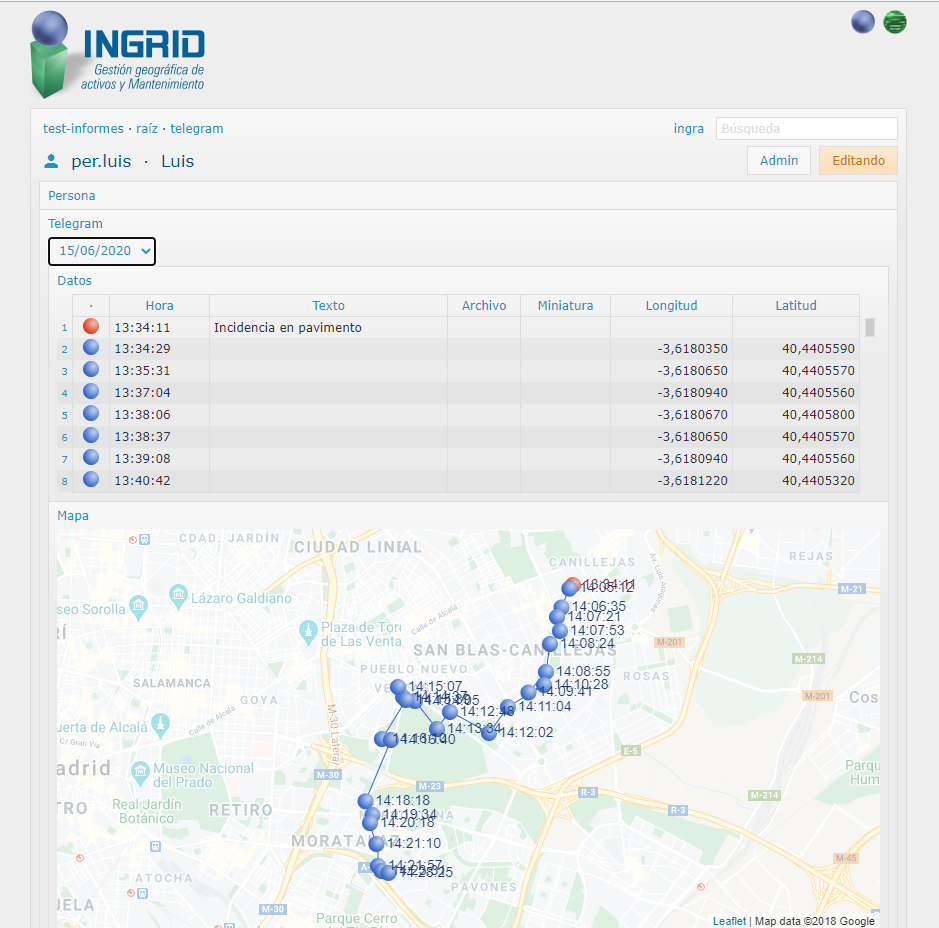
Task: Open the test-informes breadcrumb link
Action: pyautogui.click(x=83, y=129)
